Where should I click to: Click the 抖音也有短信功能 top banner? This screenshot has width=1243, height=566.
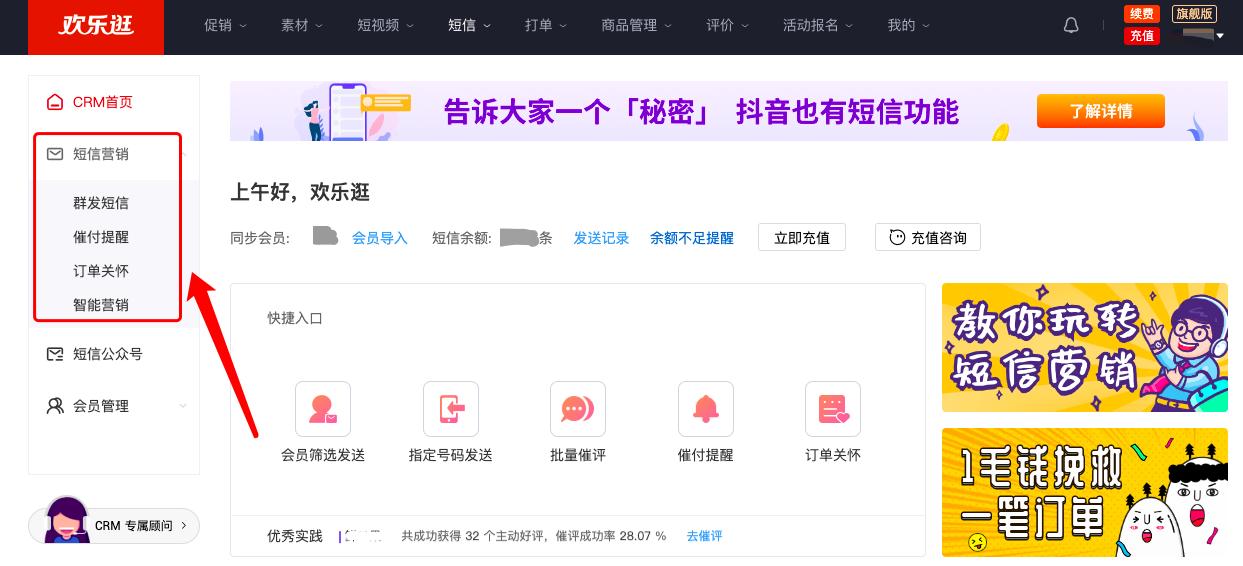click(729, 111)
